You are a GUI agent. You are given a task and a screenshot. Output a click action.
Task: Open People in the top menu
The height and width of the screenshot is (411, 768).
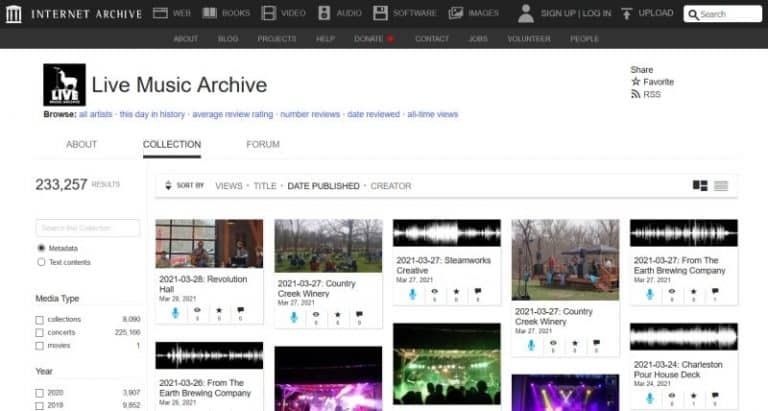pyautogui.click(x=584, y=39)
